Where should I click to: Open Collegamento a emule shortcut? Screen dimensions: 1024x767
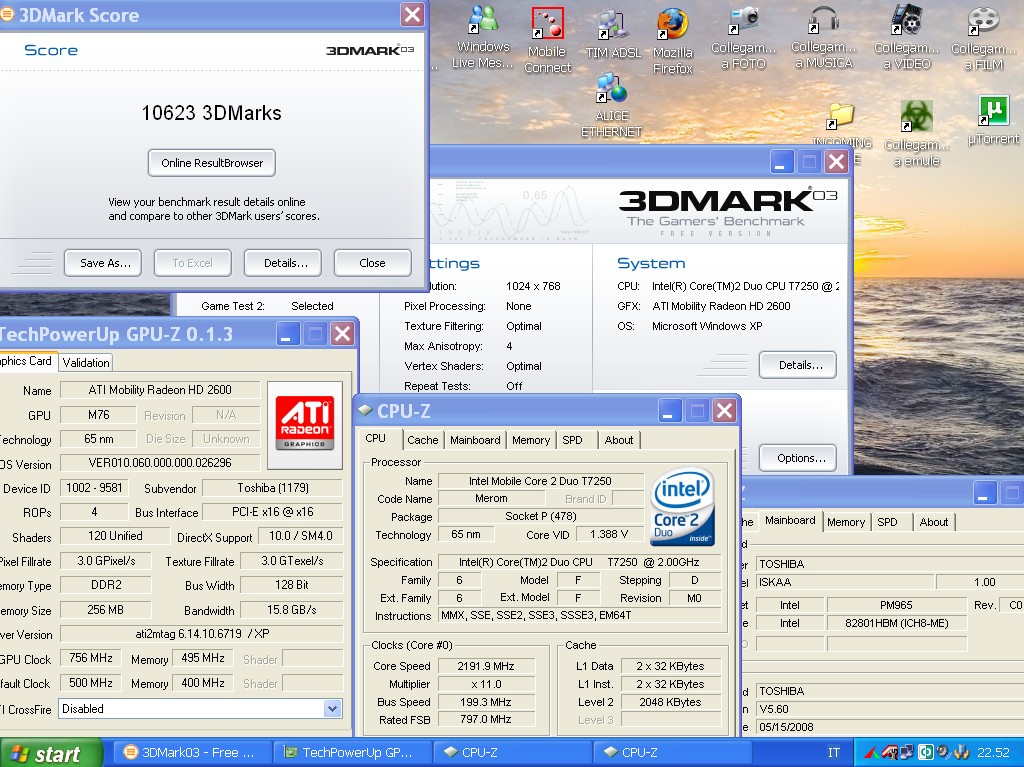916,133
